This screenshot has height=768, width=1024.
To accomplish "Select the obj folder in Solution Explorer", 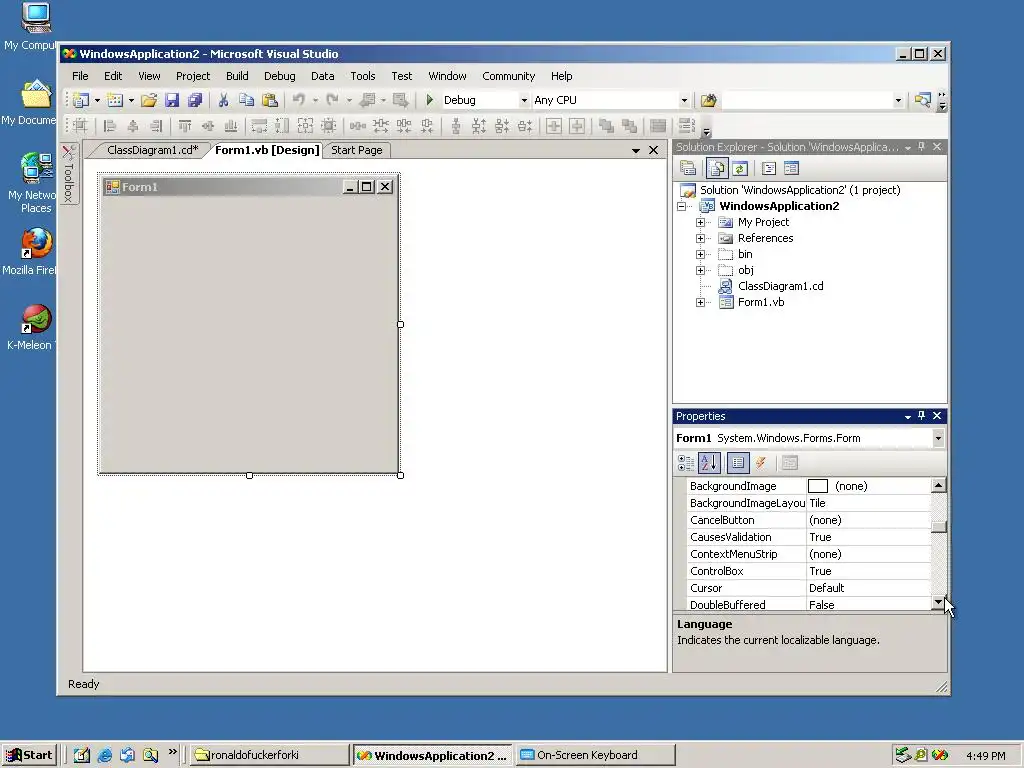I will [746, 270].
